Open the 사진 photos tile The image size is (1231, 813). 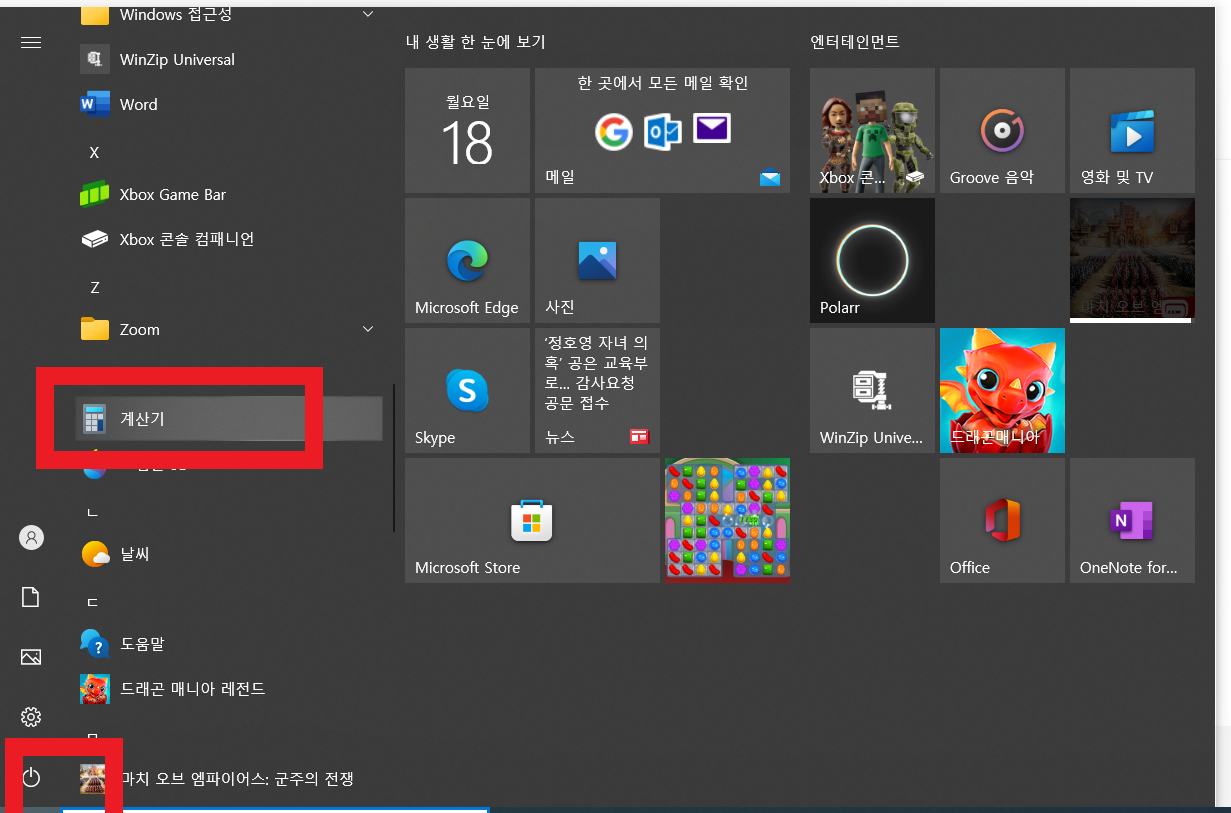click(597, 260)
